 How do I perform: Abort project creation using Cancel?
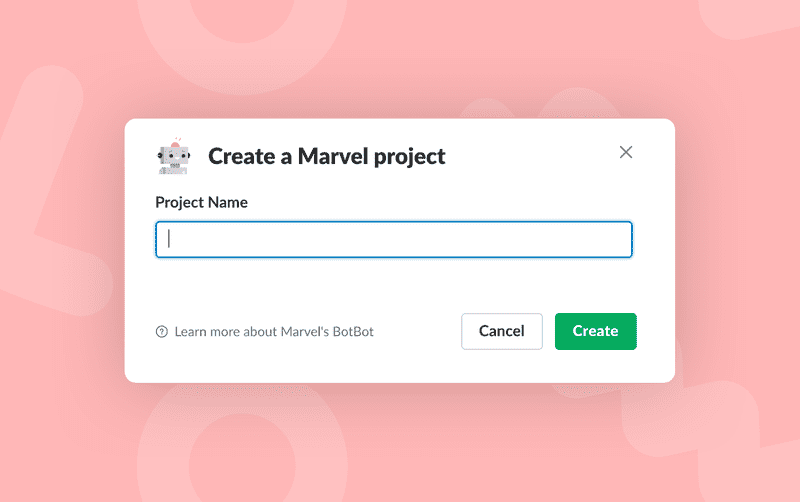pyautogui.click(x=501, y=331)
